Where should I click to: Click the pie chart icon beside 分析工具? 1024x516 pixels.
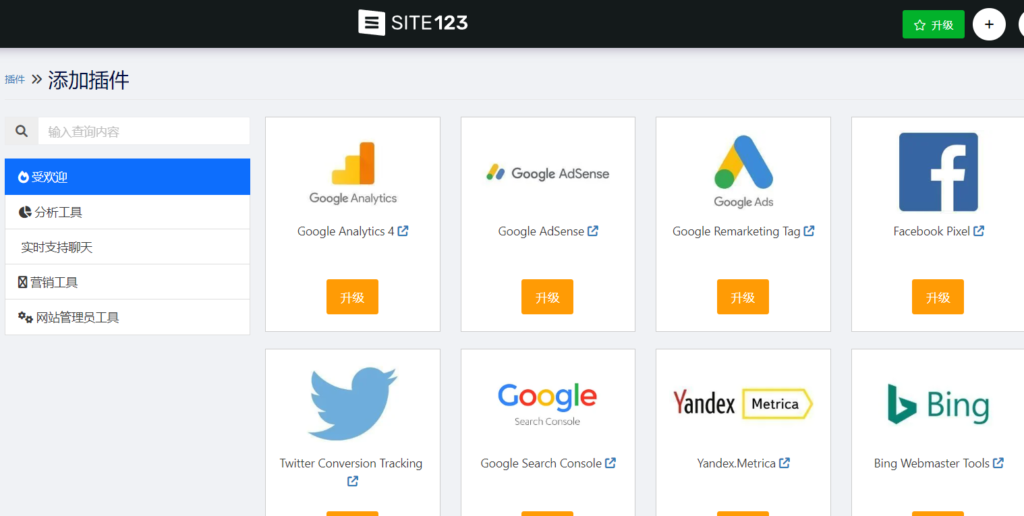[25, 212]
